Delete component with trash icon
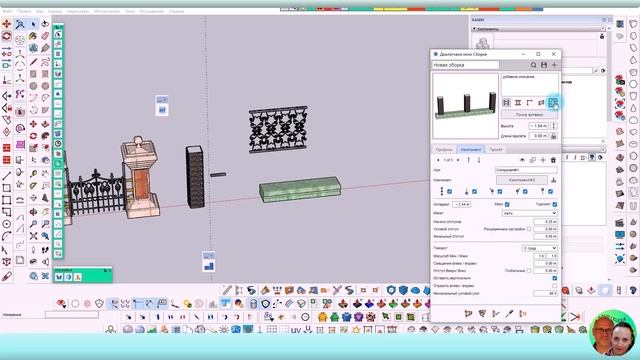This screenshot has width=640, height=360. (553, 160)
